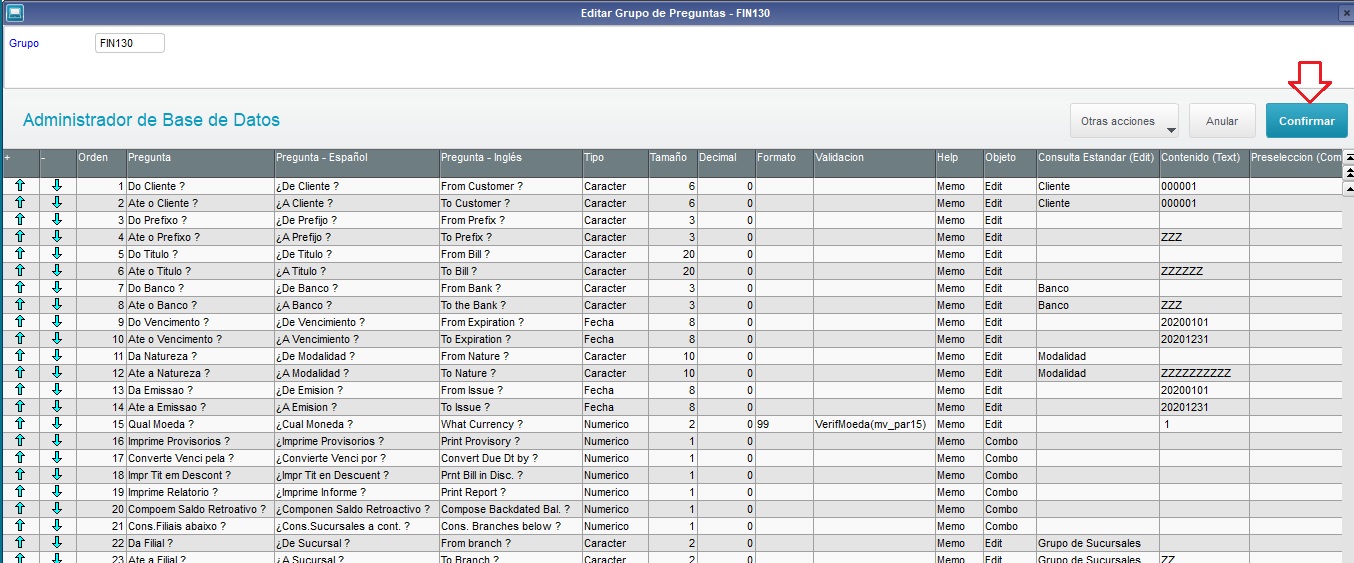Move down row 21 Cons.Filiais abaixo
The height and width of the screenshot is (563, 1354).
[x=56, y=526]
